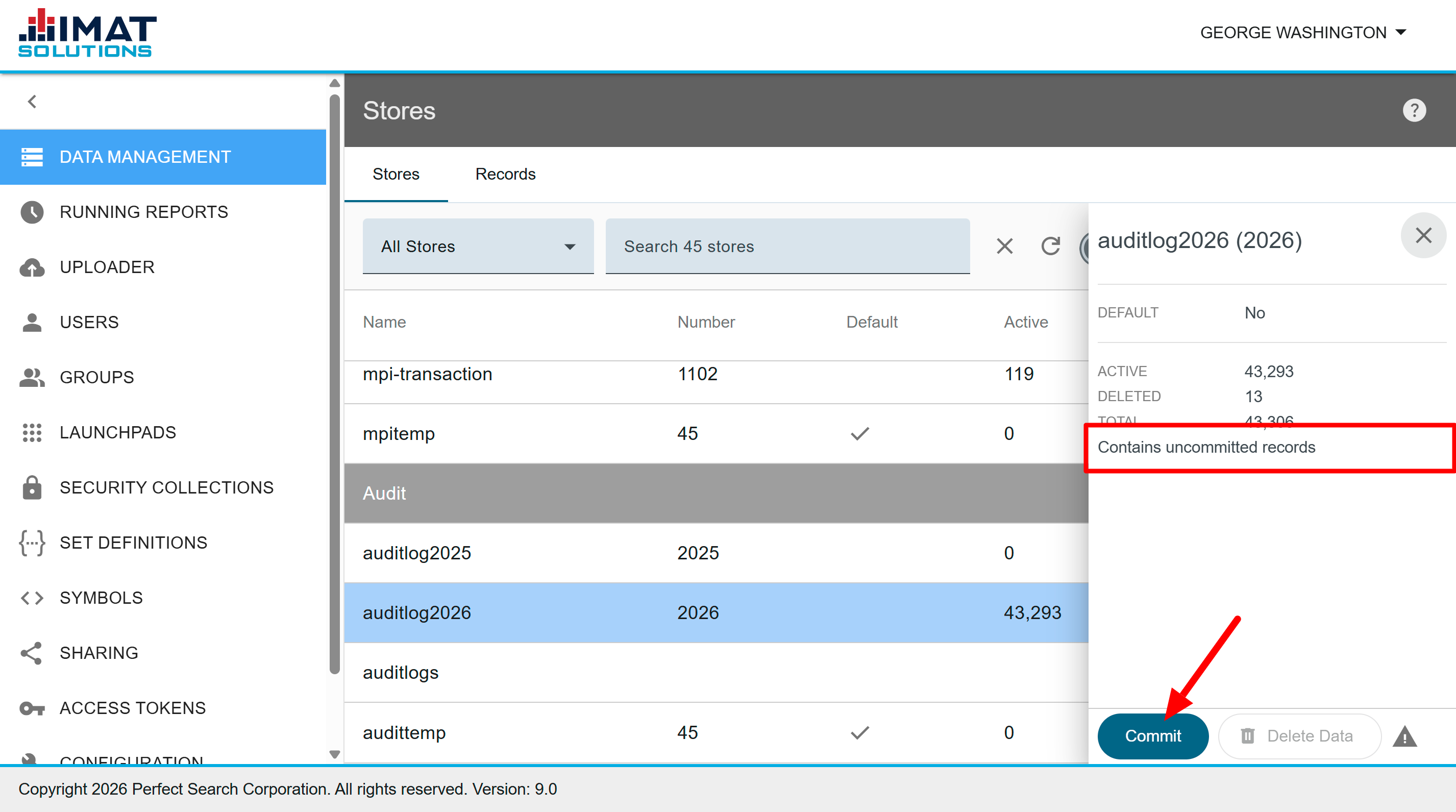Viewport: 1456px width, 812px height.
Task: Click the audittemp default checkmark
Action: [860, 732]
